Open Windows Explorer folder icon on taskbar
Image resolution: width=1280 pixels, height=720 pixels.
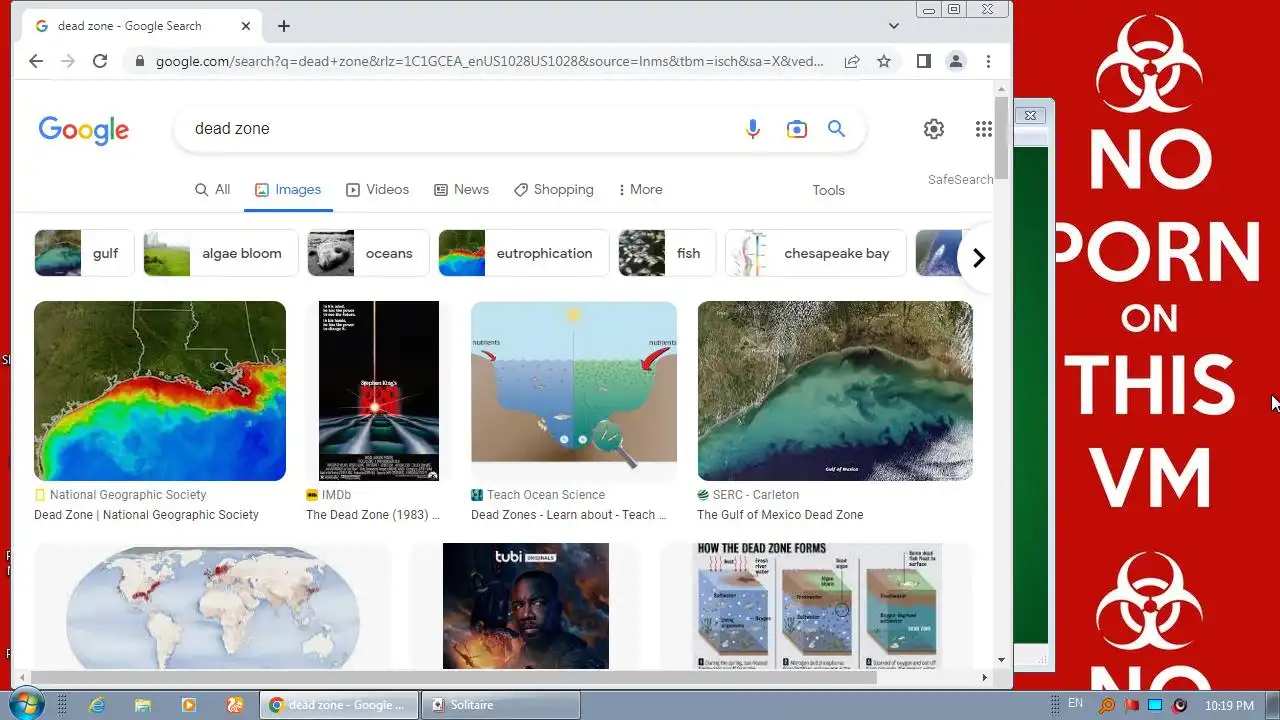[142, 705]
